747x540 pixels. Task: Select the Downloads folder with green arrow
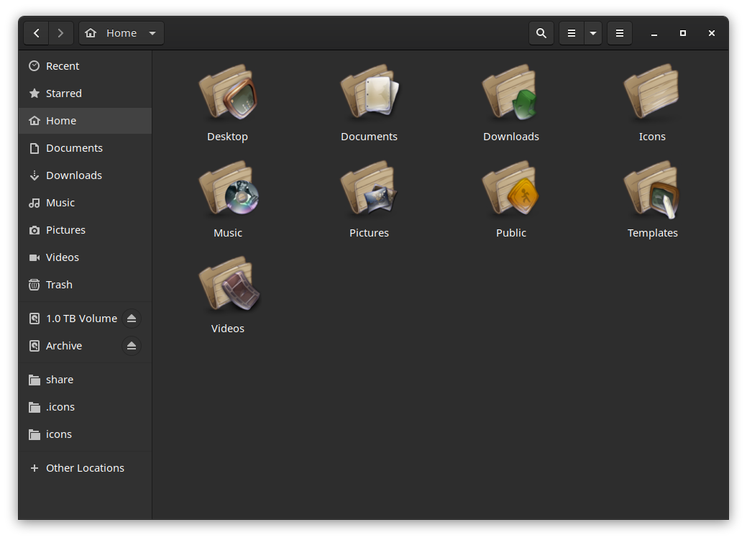coord(511,103)
